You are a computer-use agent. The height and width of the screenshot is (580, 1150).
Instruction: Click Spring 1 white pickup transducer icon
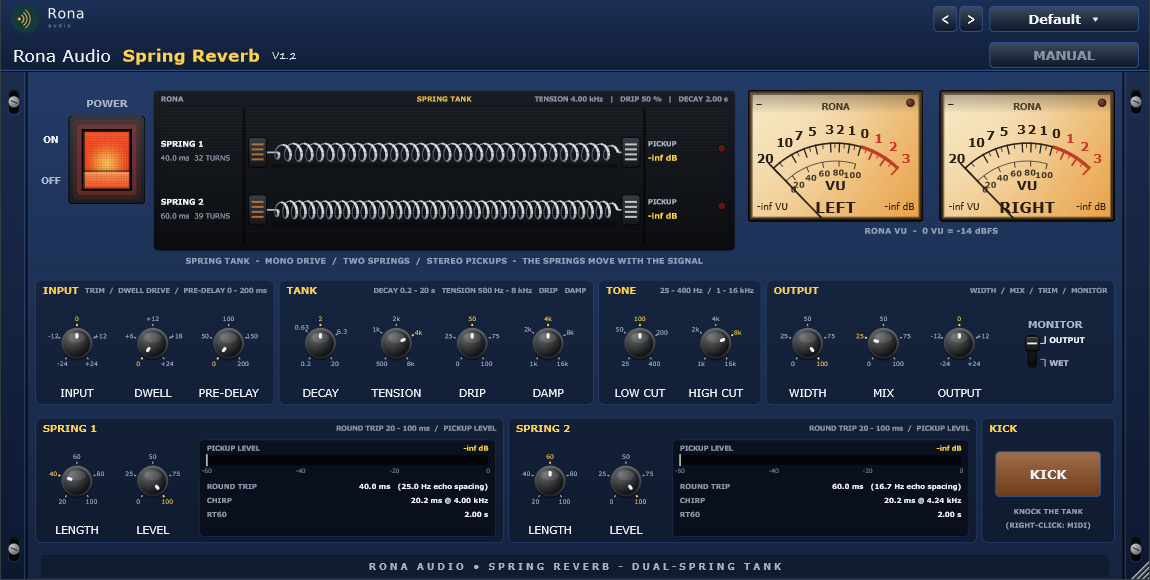631,152
